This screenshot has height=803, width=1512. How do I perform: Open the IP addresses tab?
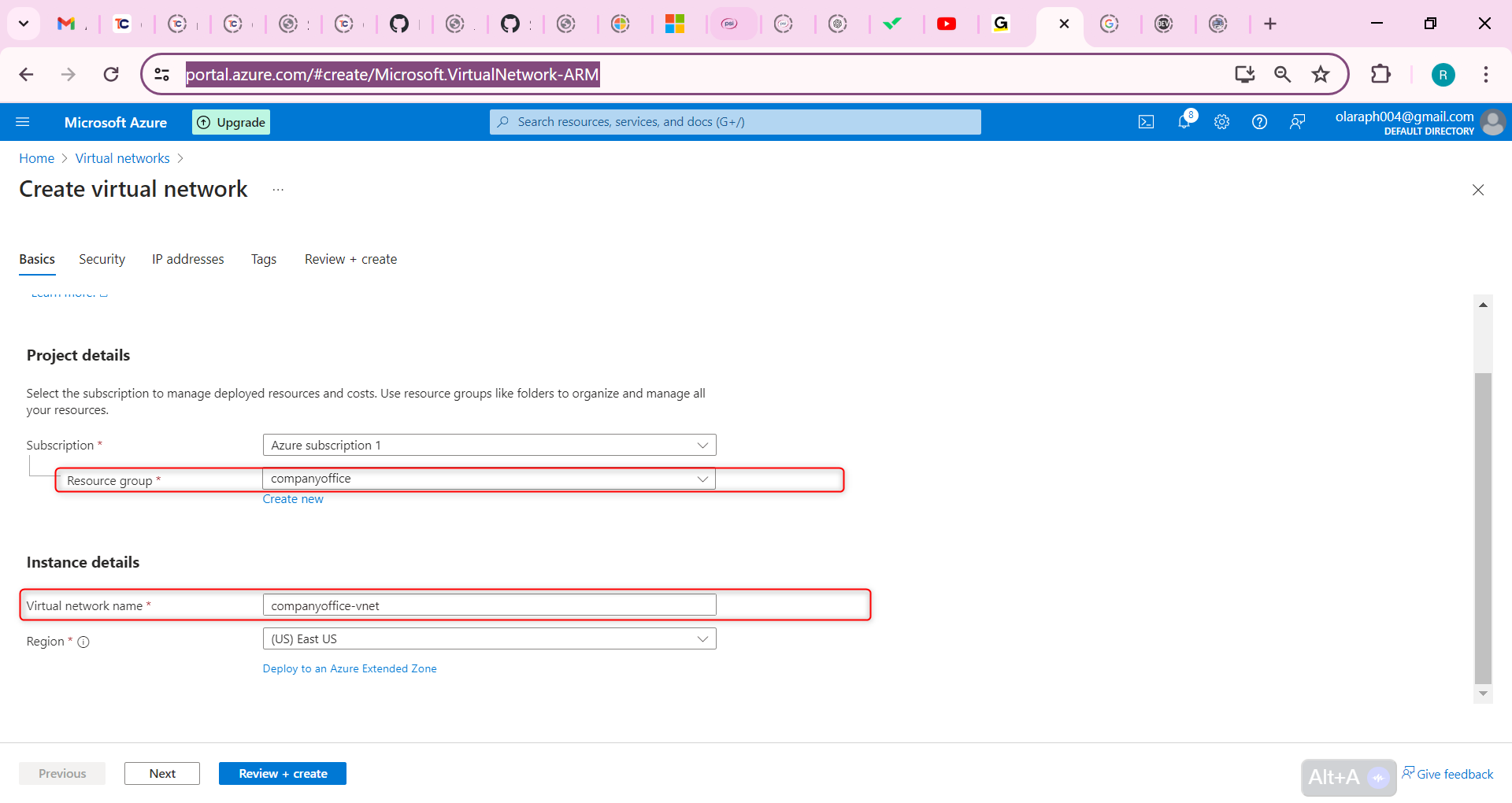[x=188, y=259]
